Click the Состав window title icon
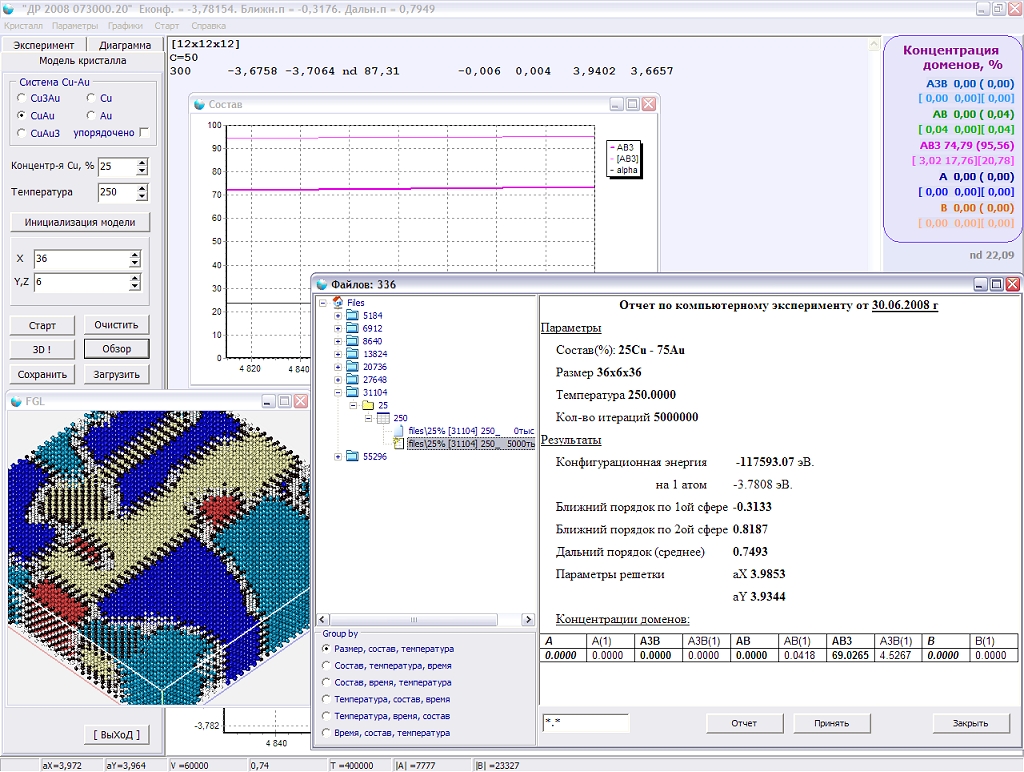The image size is (1024, 772). (x=200, y=104)
